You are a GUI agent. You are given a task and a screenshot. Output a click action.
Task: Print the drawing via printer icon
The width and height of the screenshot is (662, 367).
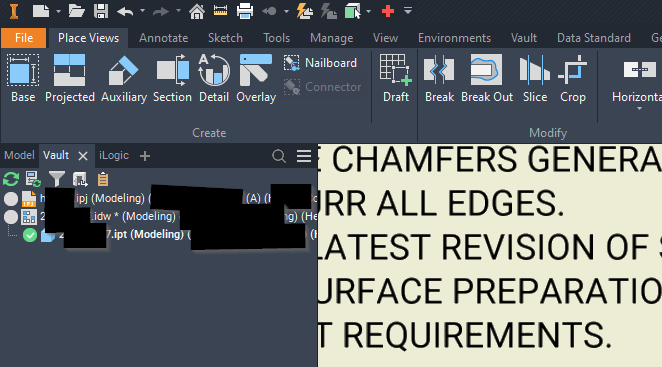point(245,11)
